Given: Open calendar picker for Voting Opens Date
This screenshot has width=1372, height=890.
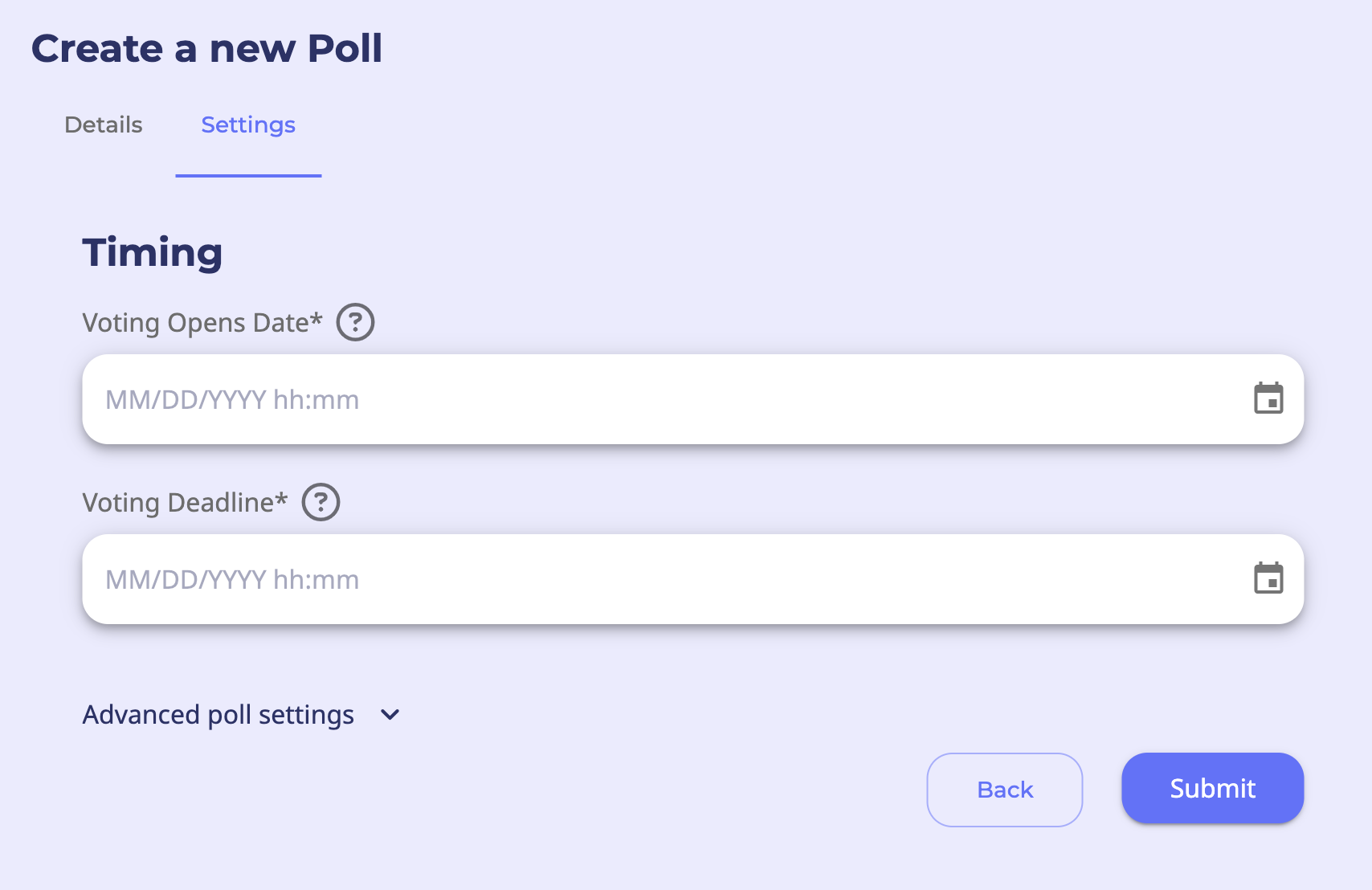Looking at the screenshot, I should (x=1268, y=398).
